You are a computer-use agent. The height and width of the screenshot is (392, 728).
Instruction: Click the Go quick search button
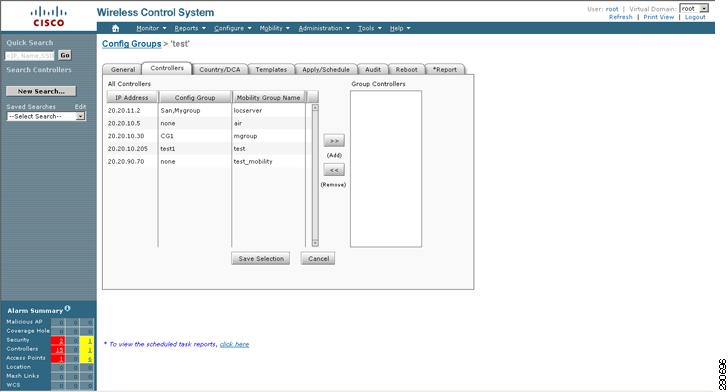(65, 55)
